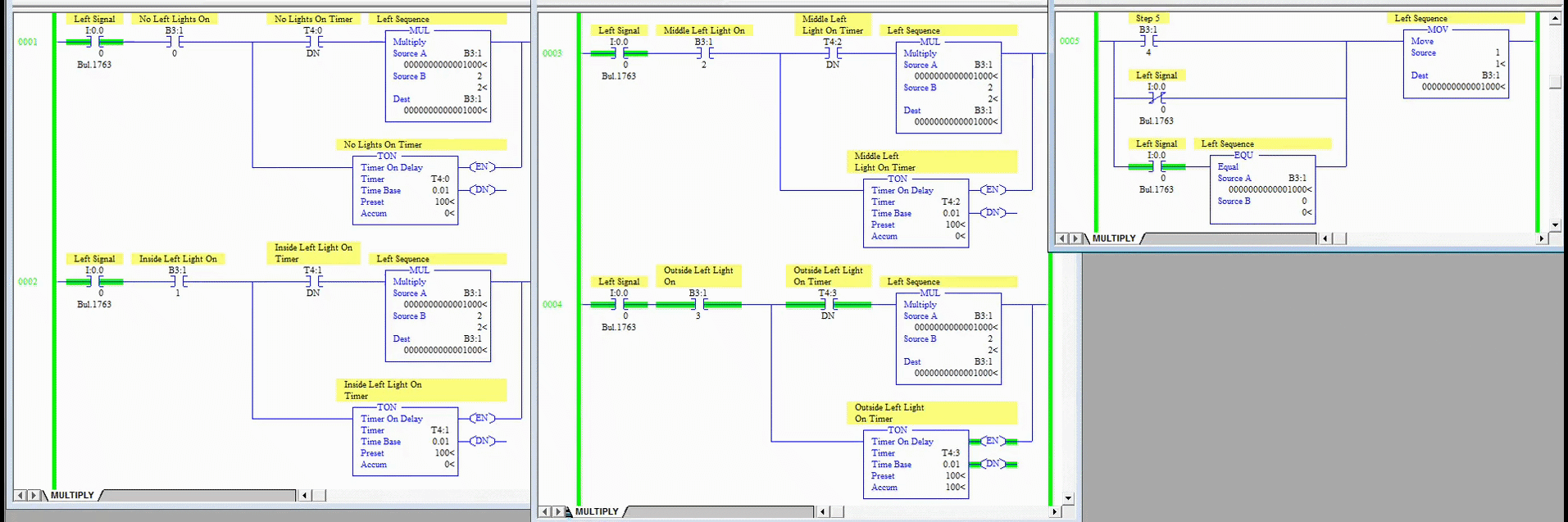Click horizontal scroll-right arrow in right window
Image resolution: width=1568 pixels, height=522 pixels.
point(1542,238)
